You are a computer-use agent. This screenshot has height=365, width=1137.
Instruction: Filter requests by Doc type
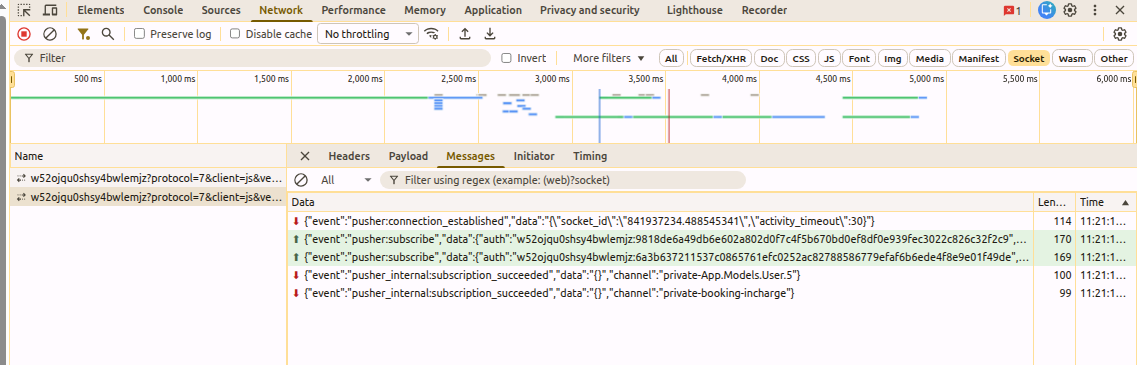click(770, 59)
